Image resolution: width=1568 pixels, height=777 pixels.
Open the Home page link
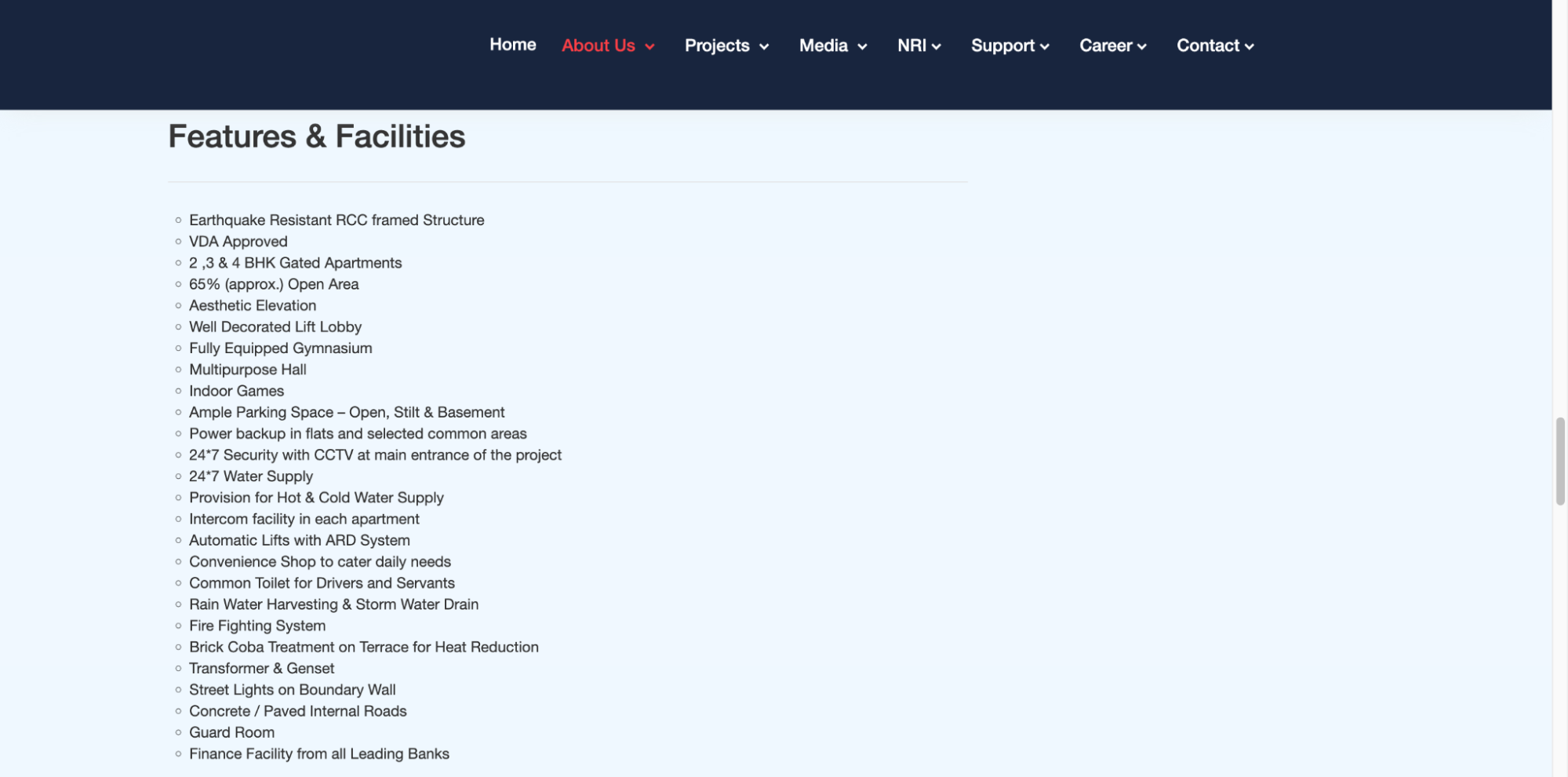pos(512,45)
